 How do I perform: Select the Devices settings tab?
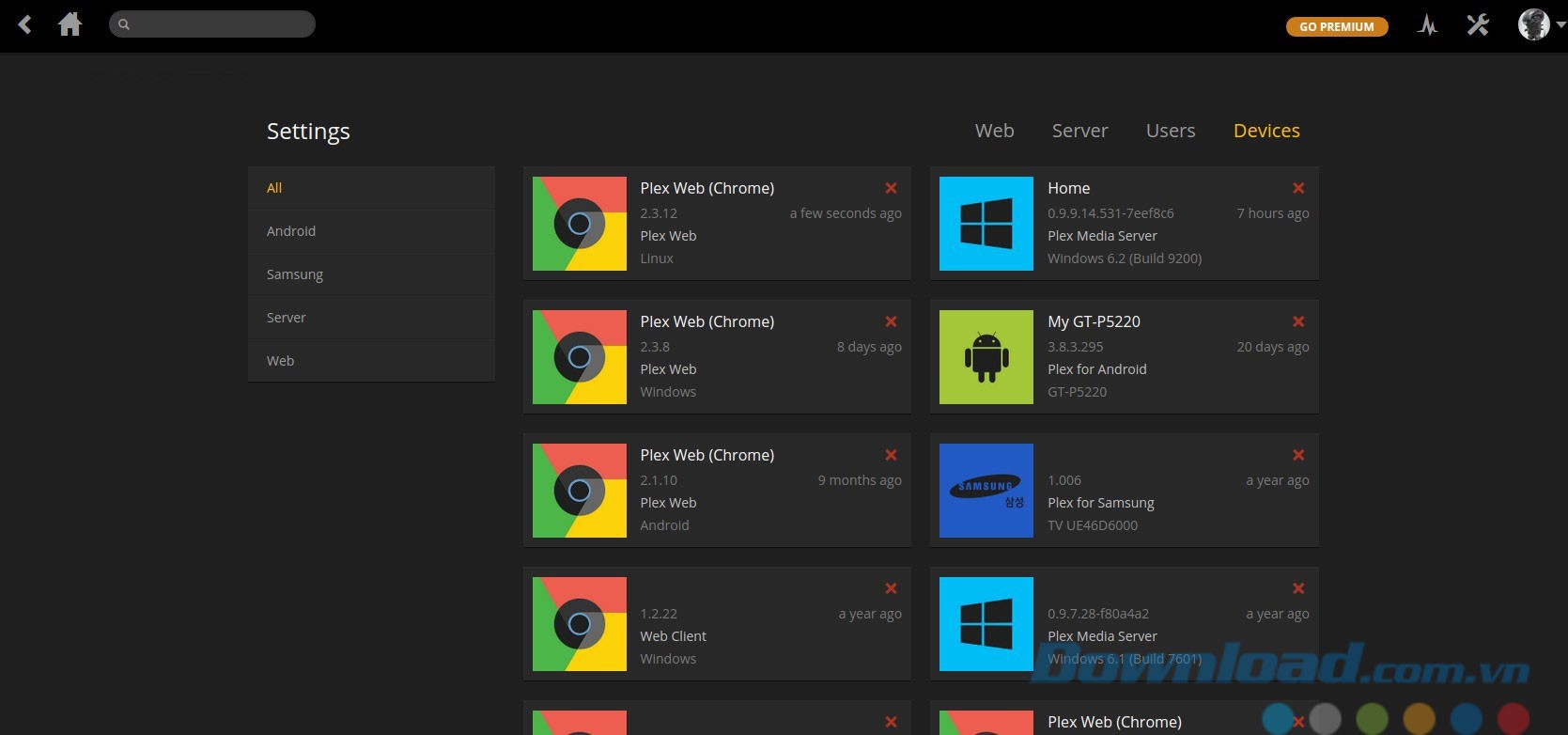[1265, 131]
